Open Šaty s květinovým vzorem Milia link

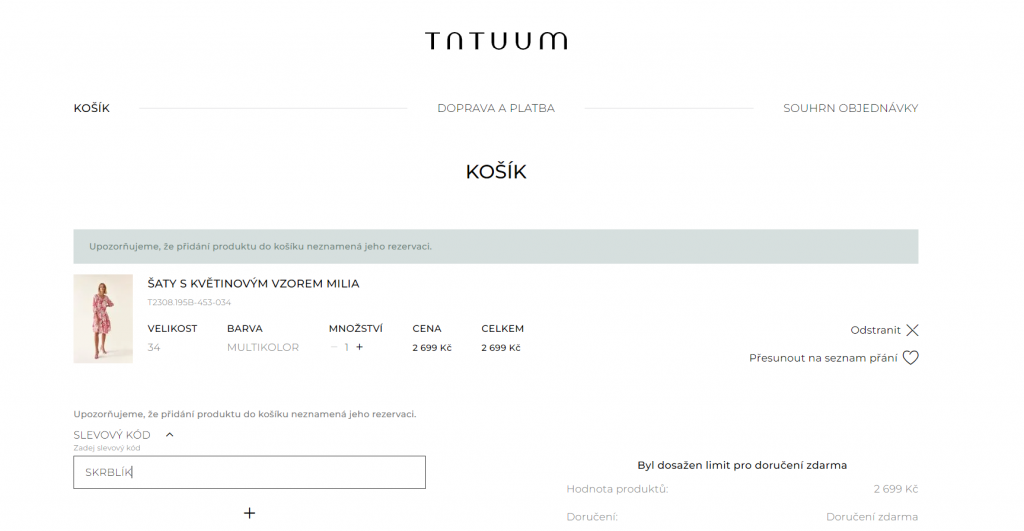pos(253,283)
